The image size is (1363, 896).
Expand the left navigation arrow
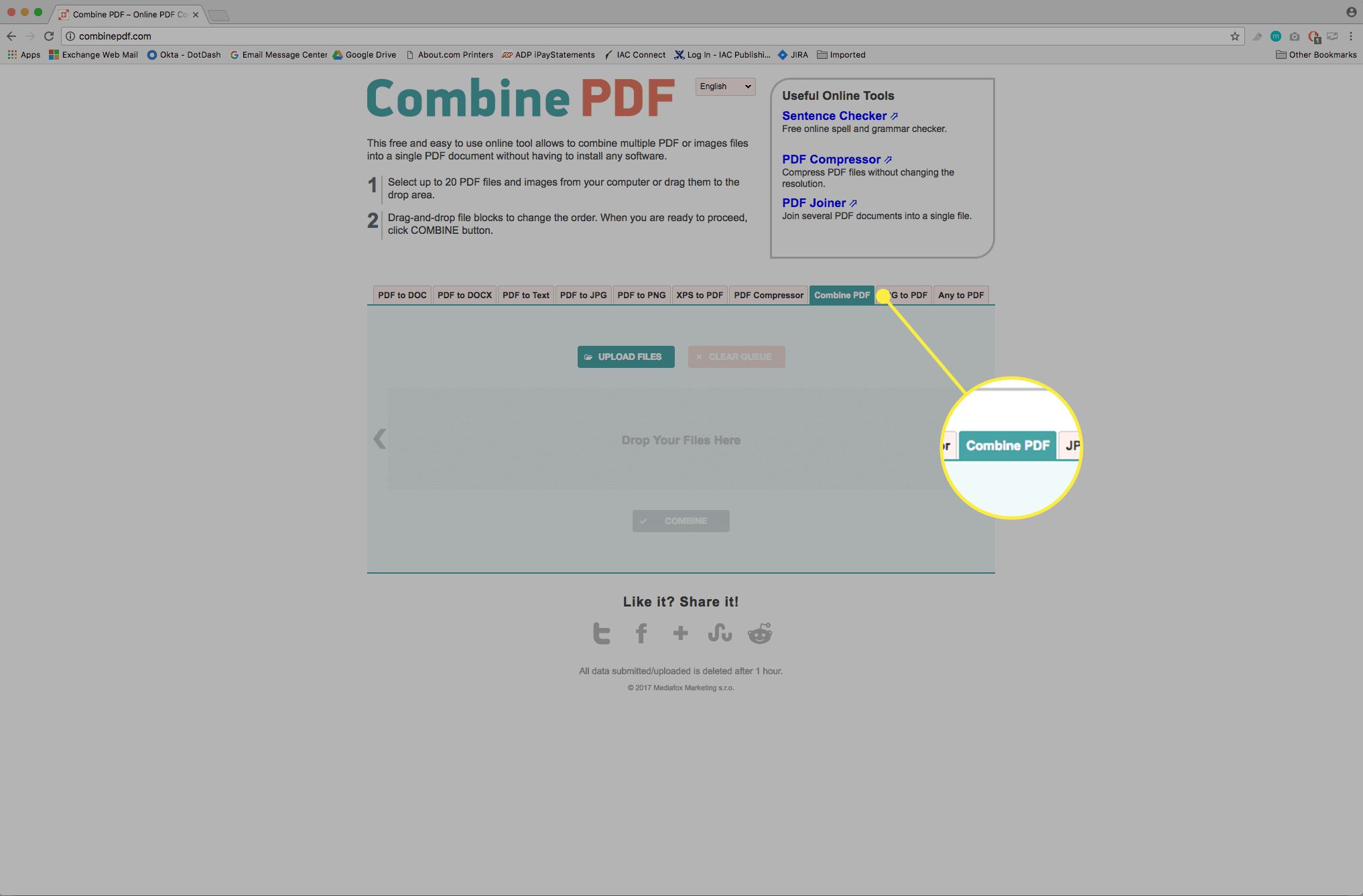pyautogui.click(x=379, y=439)
